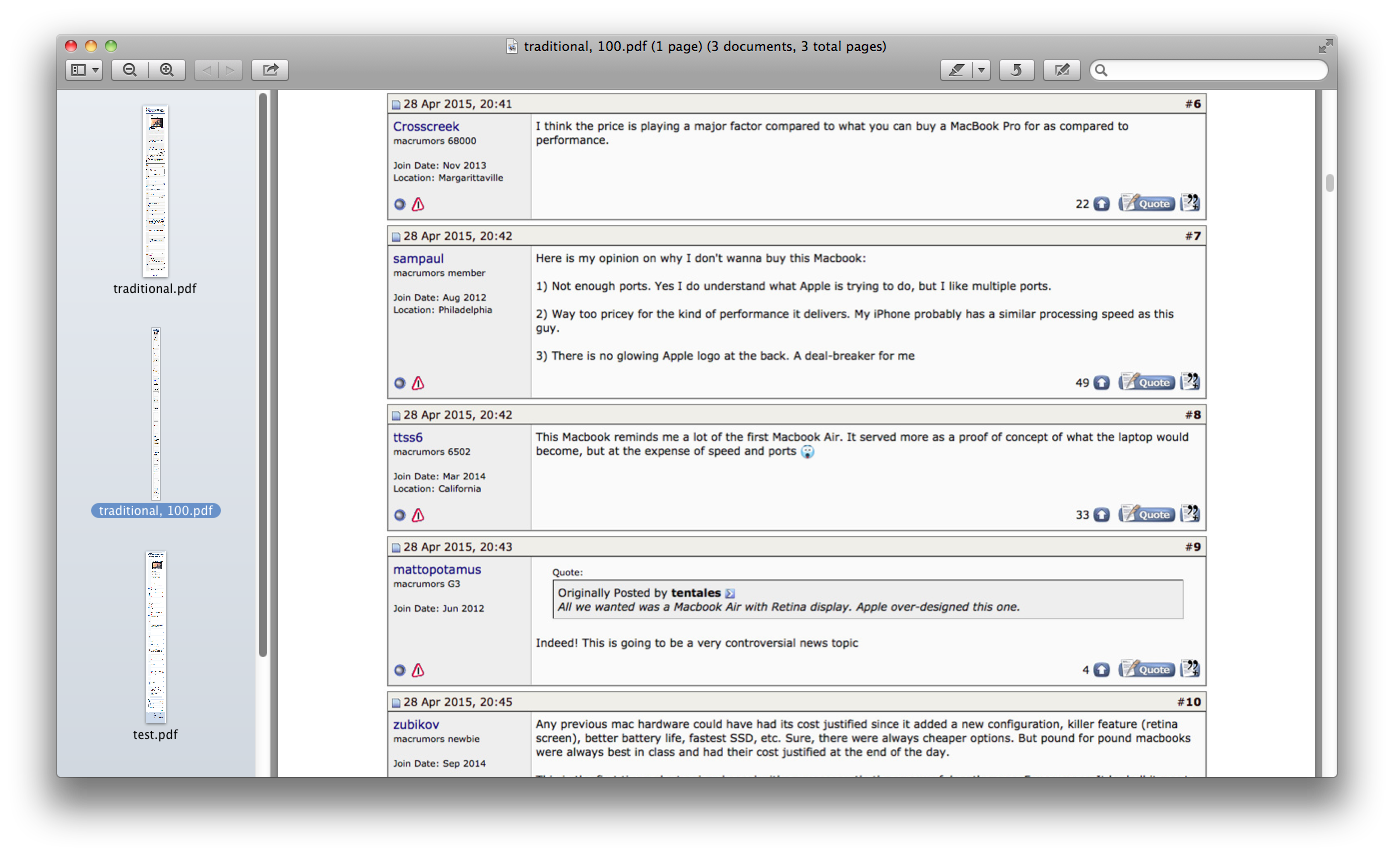Click in the toolbar search field

coord(1209,70)
